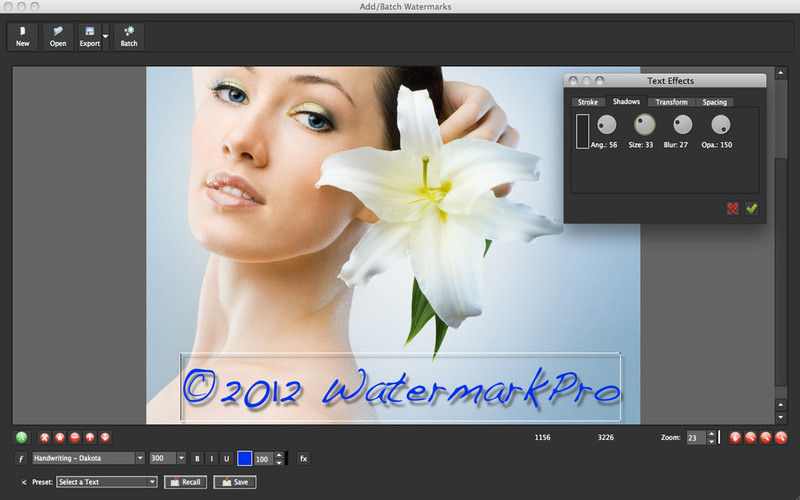
Task: Click the canvas scrollbar up arrow at top
Action: [x=781, y=73]
